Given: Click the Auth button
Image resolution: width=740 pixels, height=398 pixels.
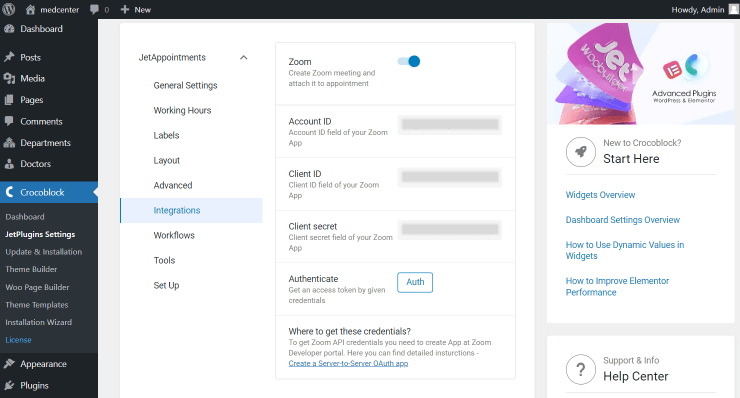Looking at the screenshot, I should point(415,282).
